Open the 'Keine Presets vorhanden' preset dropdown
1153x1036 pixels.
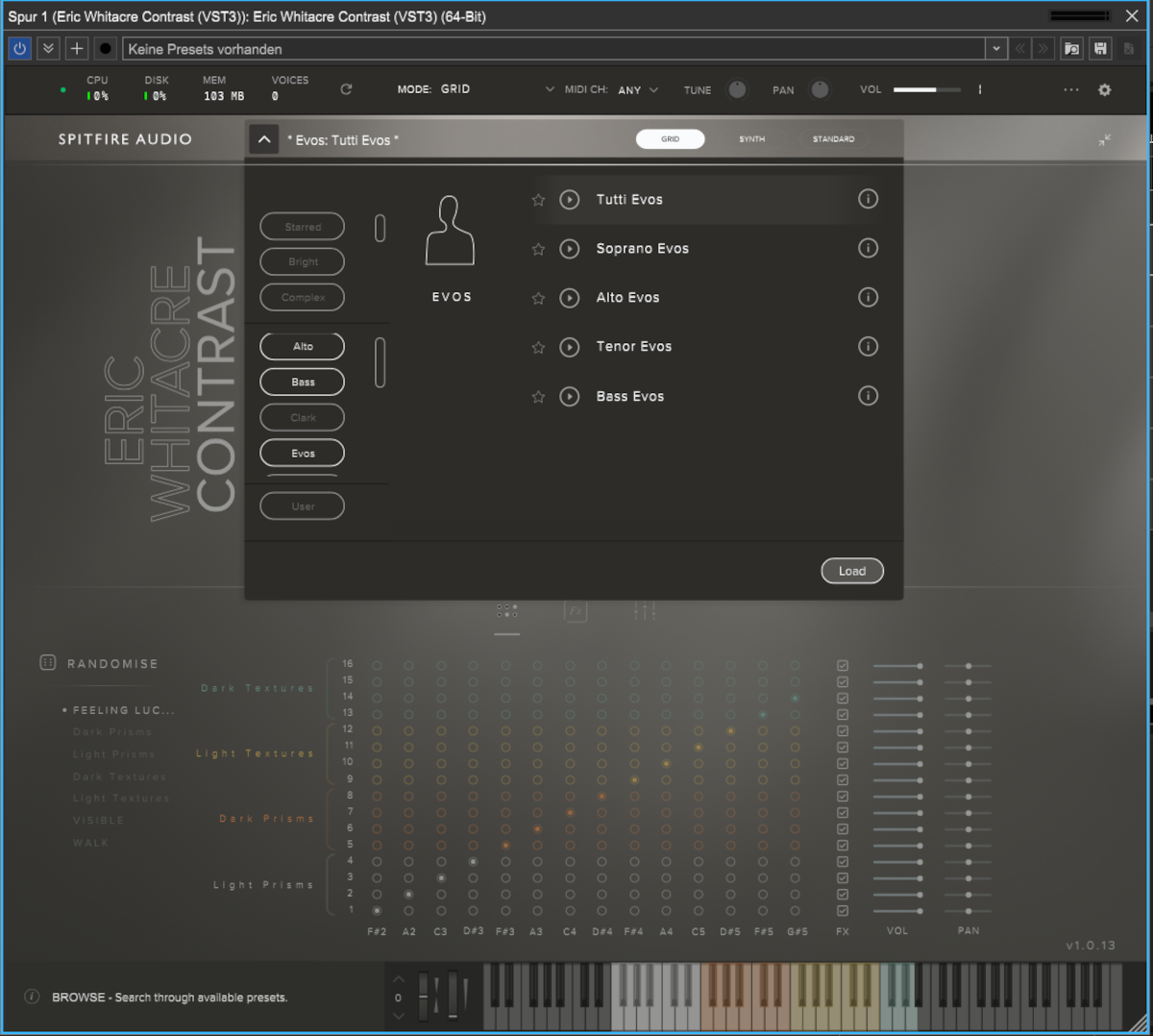(996, 48)
